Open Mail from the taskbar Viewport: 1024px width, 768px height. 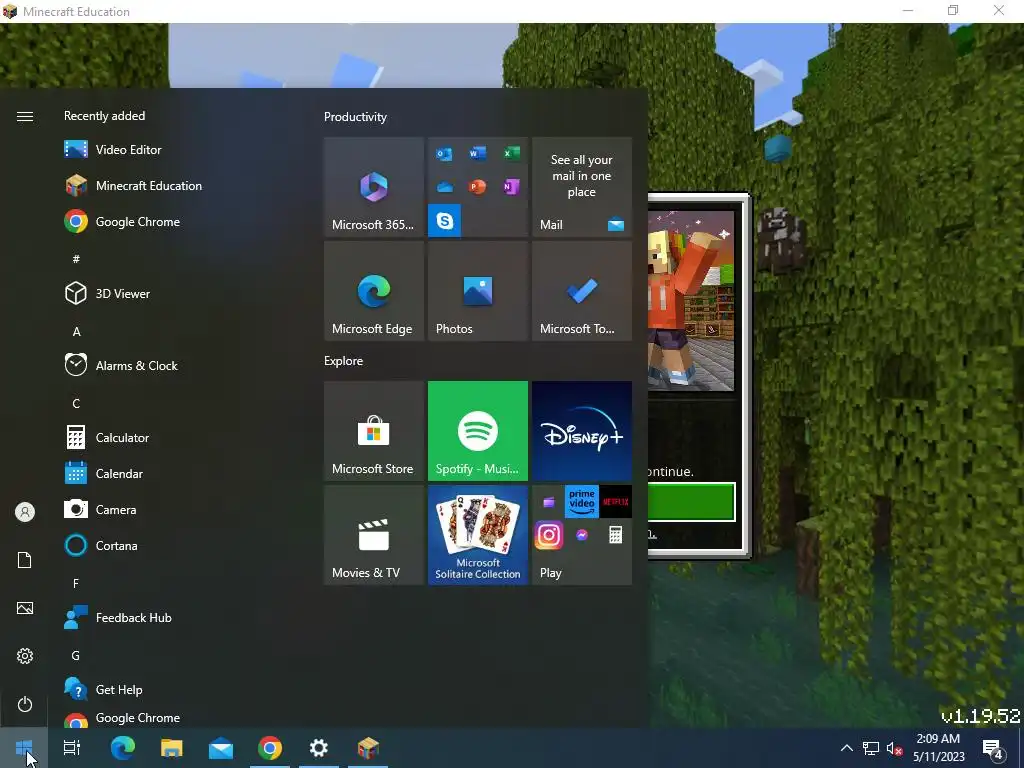coord(221,748)
